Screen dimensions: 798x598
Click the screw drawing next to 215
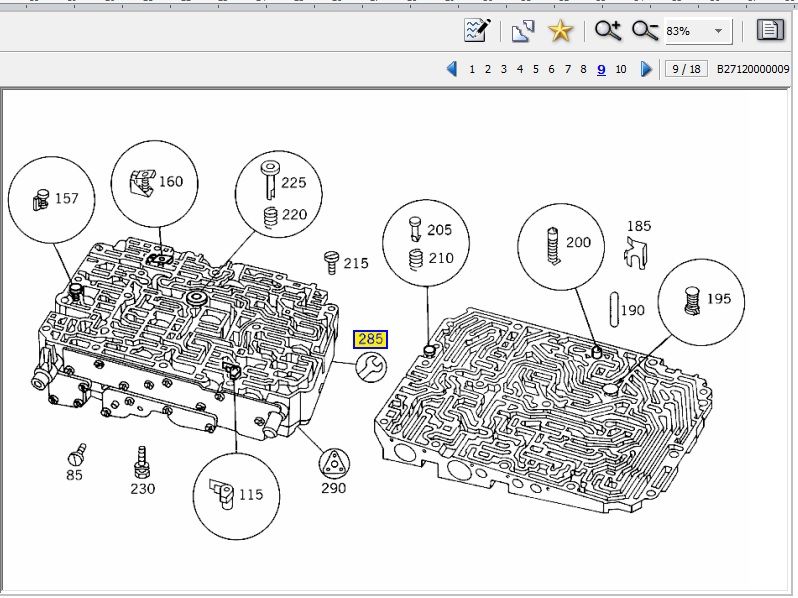click(x=331, y=263)
